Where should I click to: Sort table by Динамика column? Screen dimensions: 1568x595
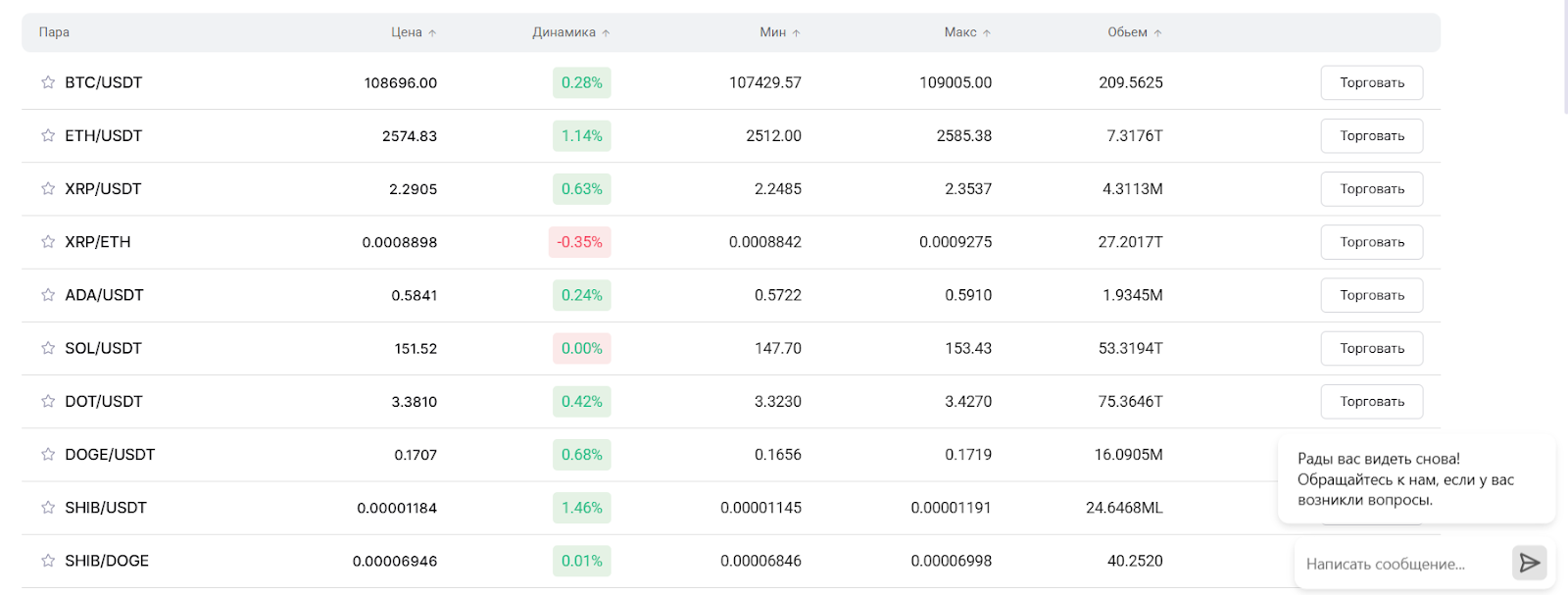[x=571, y=32]
